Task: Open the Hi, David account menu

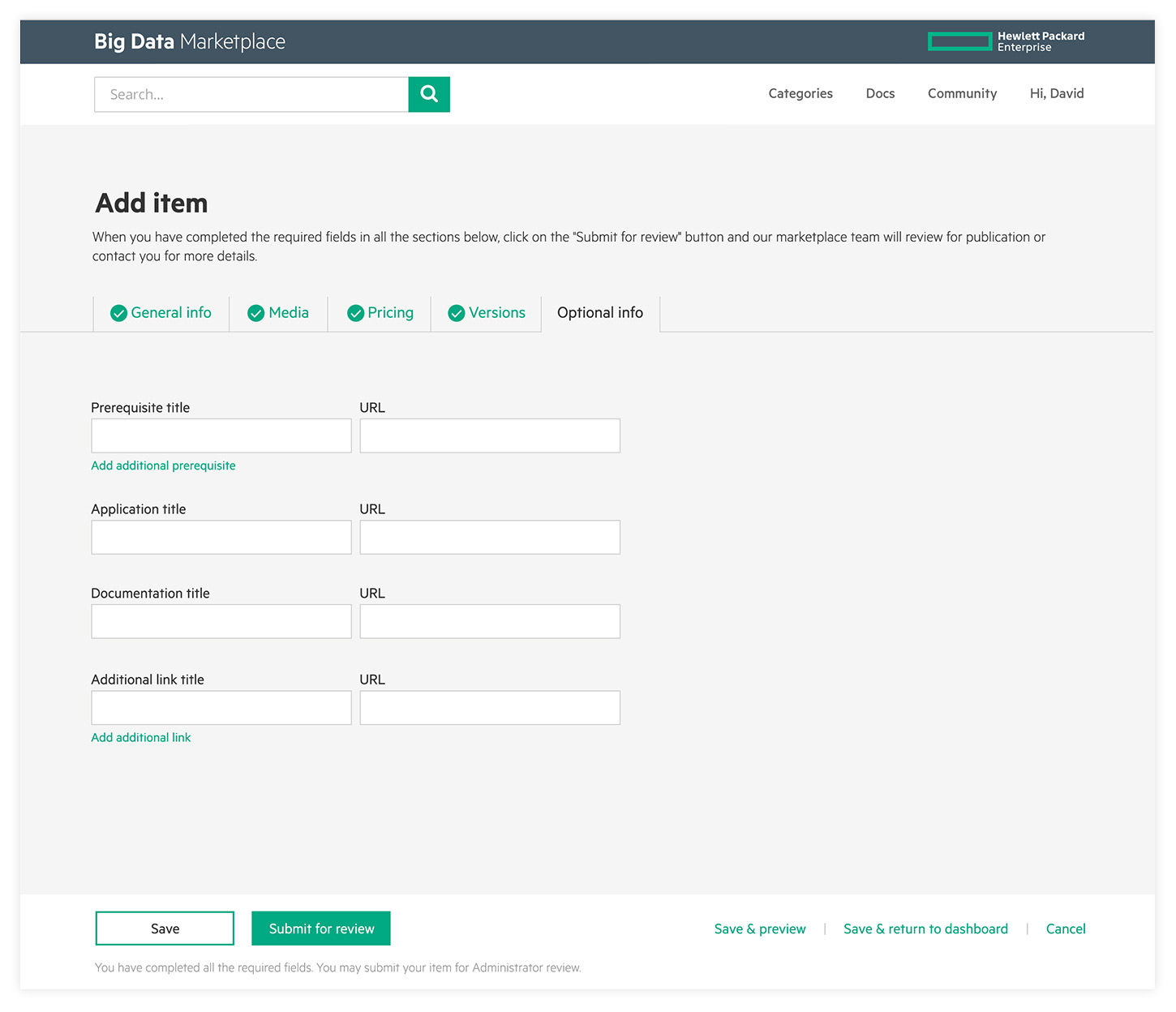Action: click(x=1057, y=93)
